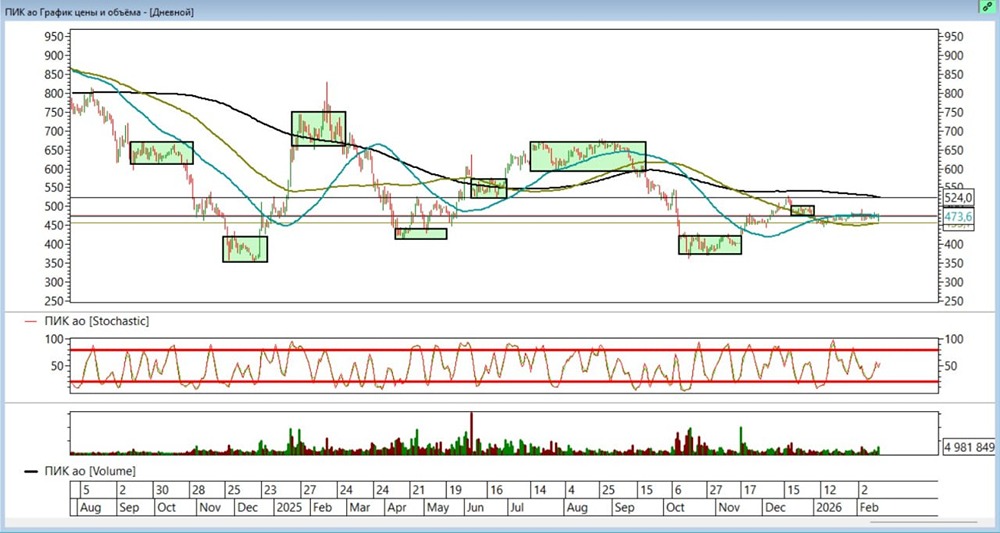1000x533 pixels.
Task: Click the day label 12 on the time axis
Action: coord(830,491)
